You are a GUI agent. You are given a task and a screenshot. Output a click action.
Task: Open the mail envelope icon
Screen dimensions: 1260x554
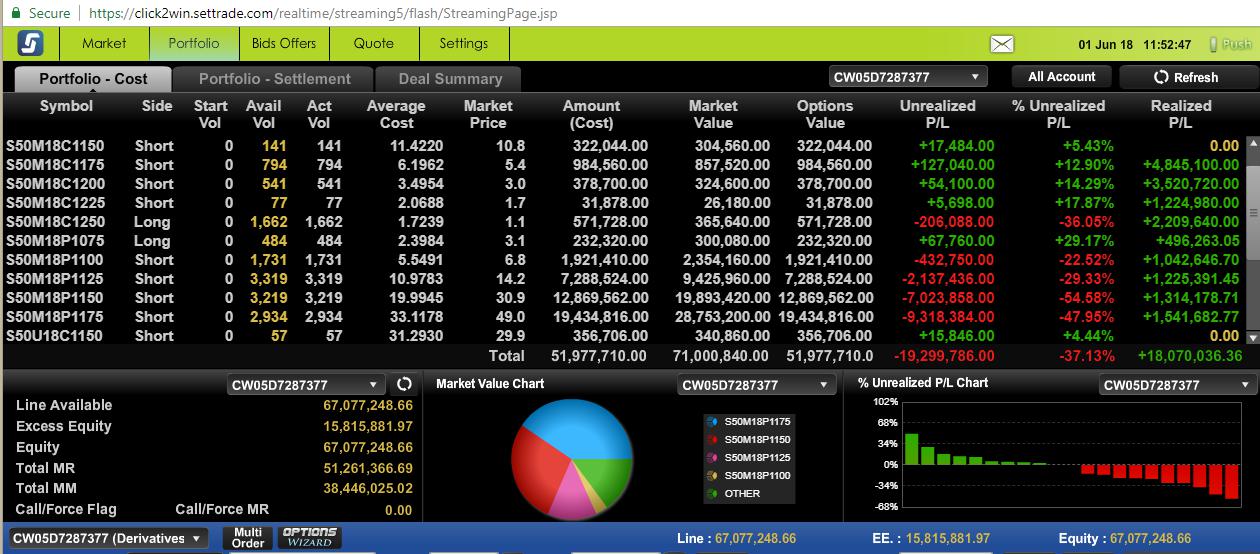(1002, 44)
